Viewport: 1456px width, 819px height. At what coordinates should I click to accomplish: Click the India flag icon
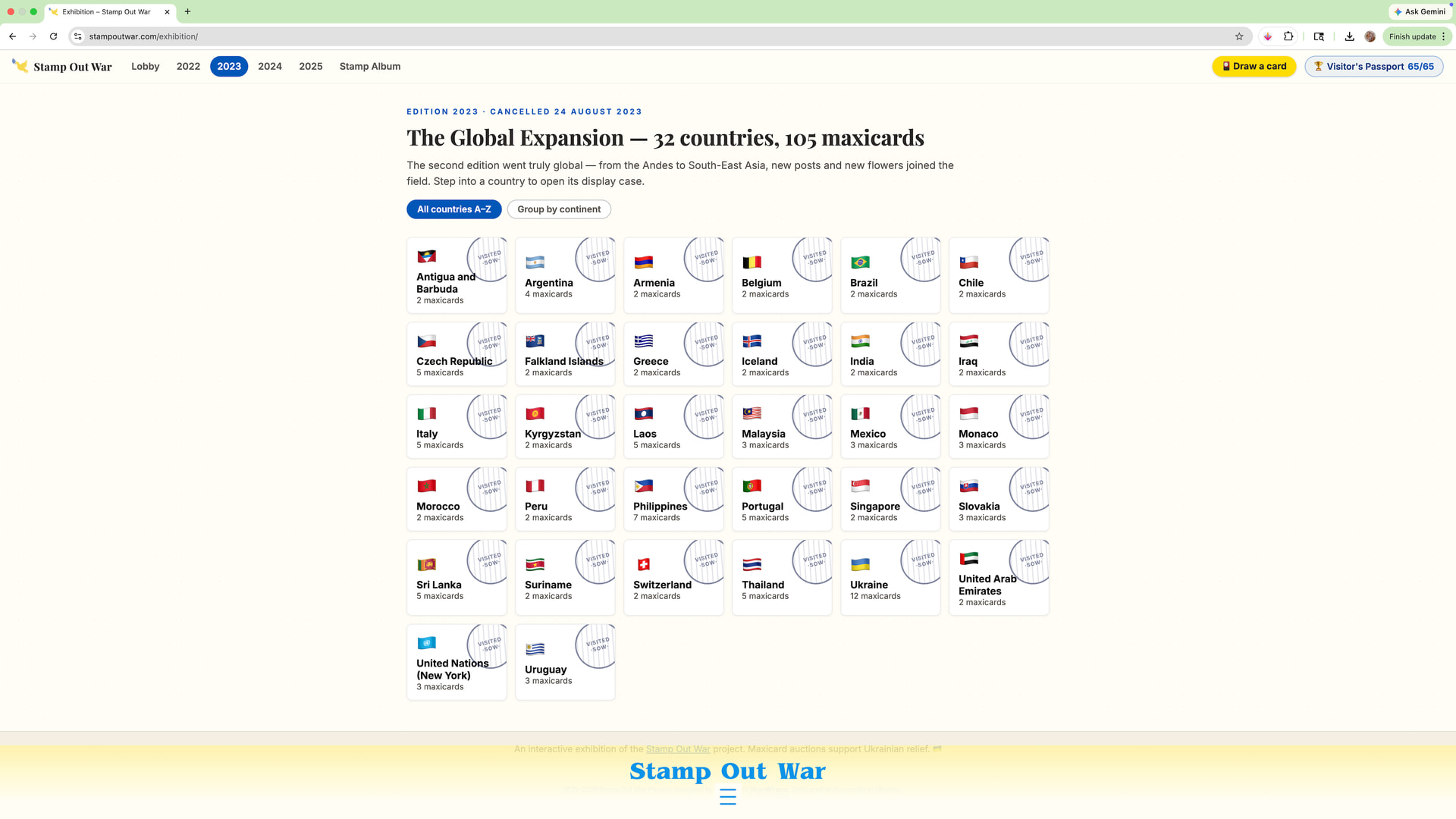[x=860, y=341]
